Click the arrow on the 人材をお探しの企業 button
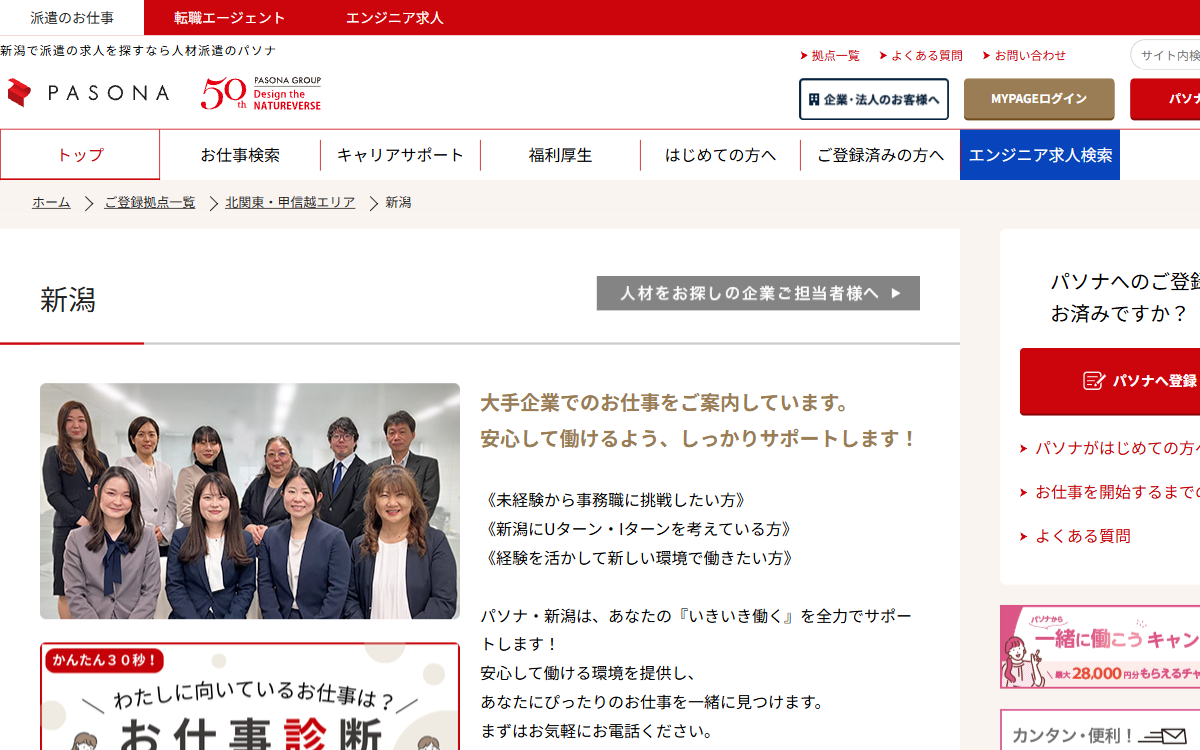Screen dimensions: 1200x750 point(896,293)
